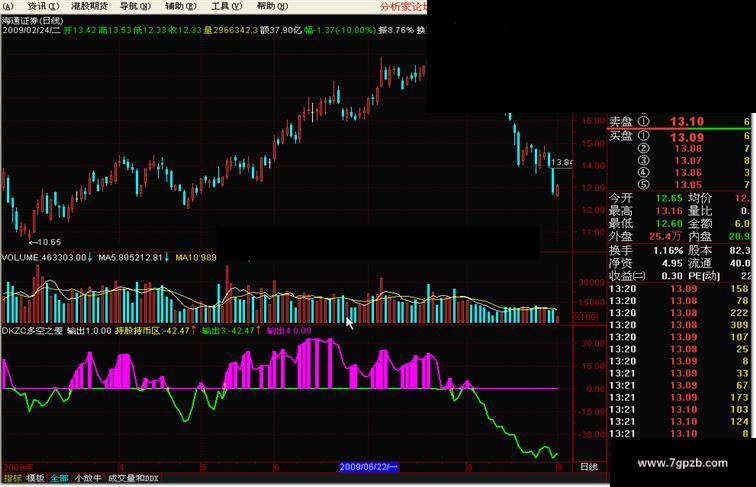Click the 均价 label
The image size is (756, 487).
tap(700, 198)
